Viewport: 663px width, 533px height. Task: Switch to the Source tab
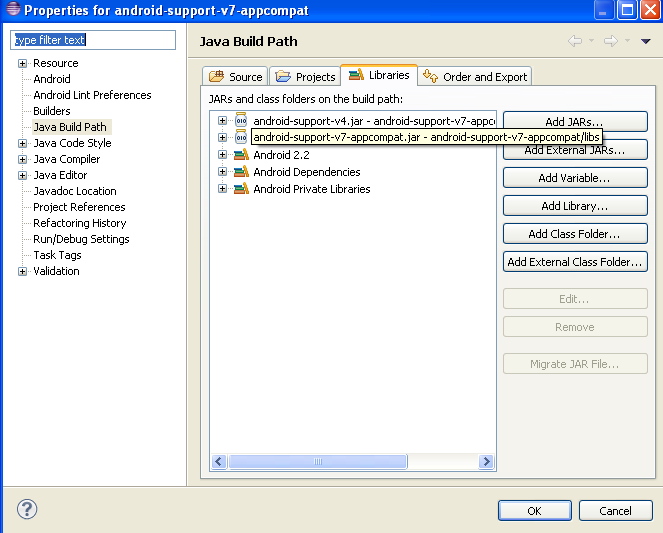click(235, 77)
